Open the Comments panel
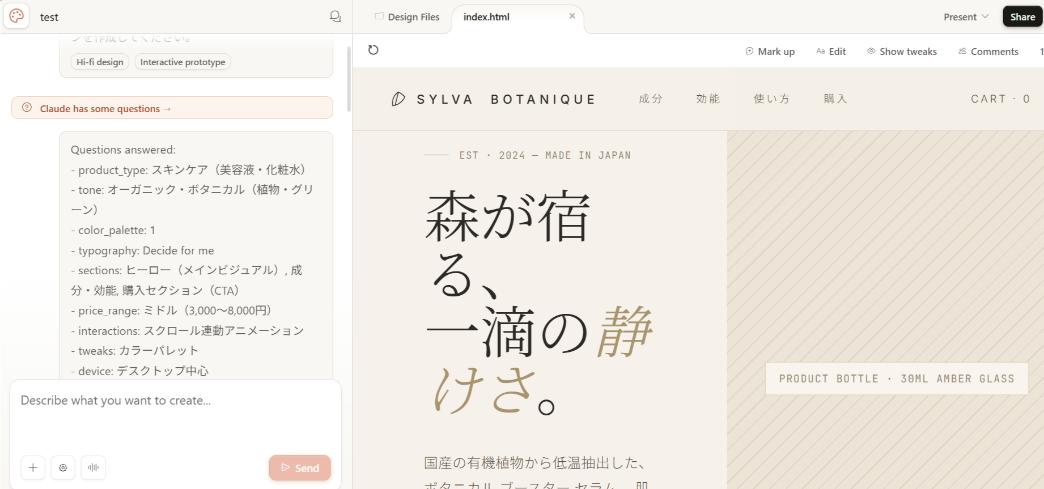The width and height of the screenshot is (1044, 489). pyautogui.click(x=988, y=51)
